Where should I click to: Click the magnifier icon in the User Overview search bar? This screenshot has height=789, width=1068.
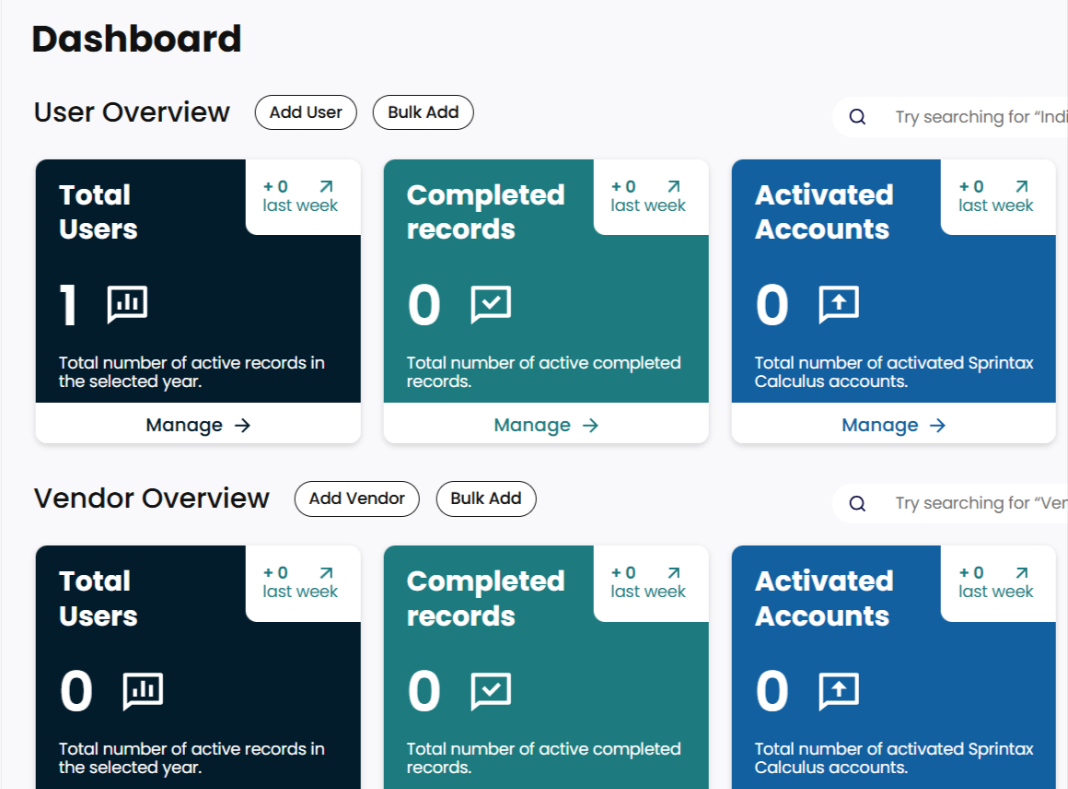coord(857,116)
